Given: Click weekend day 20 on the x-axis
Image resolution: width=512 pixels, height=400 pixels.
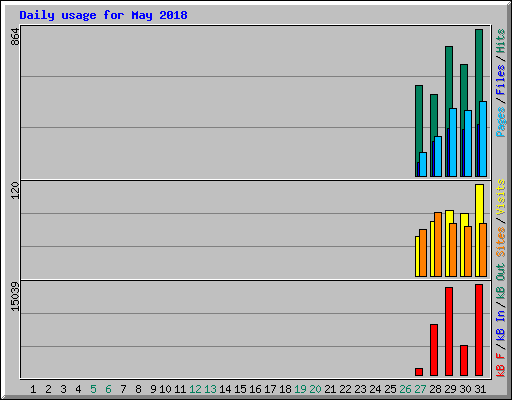Looking at the screenshot, I should click(315, 389).
